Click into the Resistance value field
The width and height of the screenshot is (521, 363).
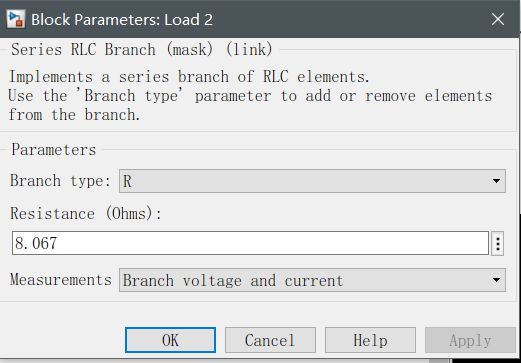click(x=250, y=243)
